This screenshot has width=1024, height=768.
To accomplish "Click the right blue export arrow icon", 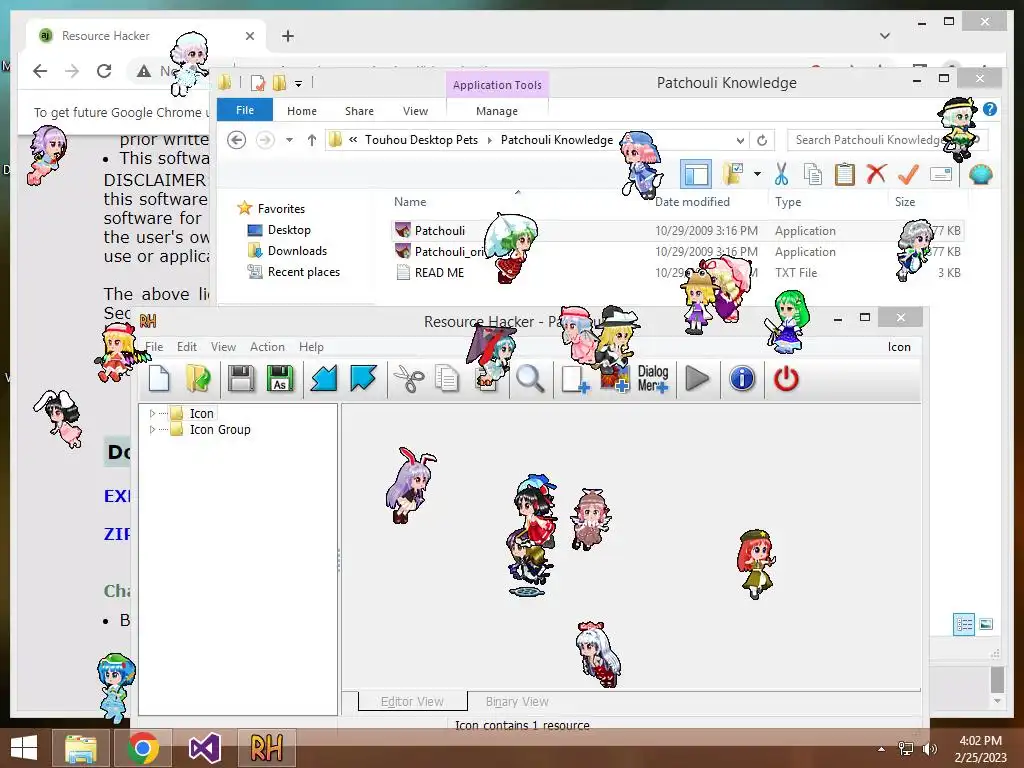I will (x=363, y=379).
